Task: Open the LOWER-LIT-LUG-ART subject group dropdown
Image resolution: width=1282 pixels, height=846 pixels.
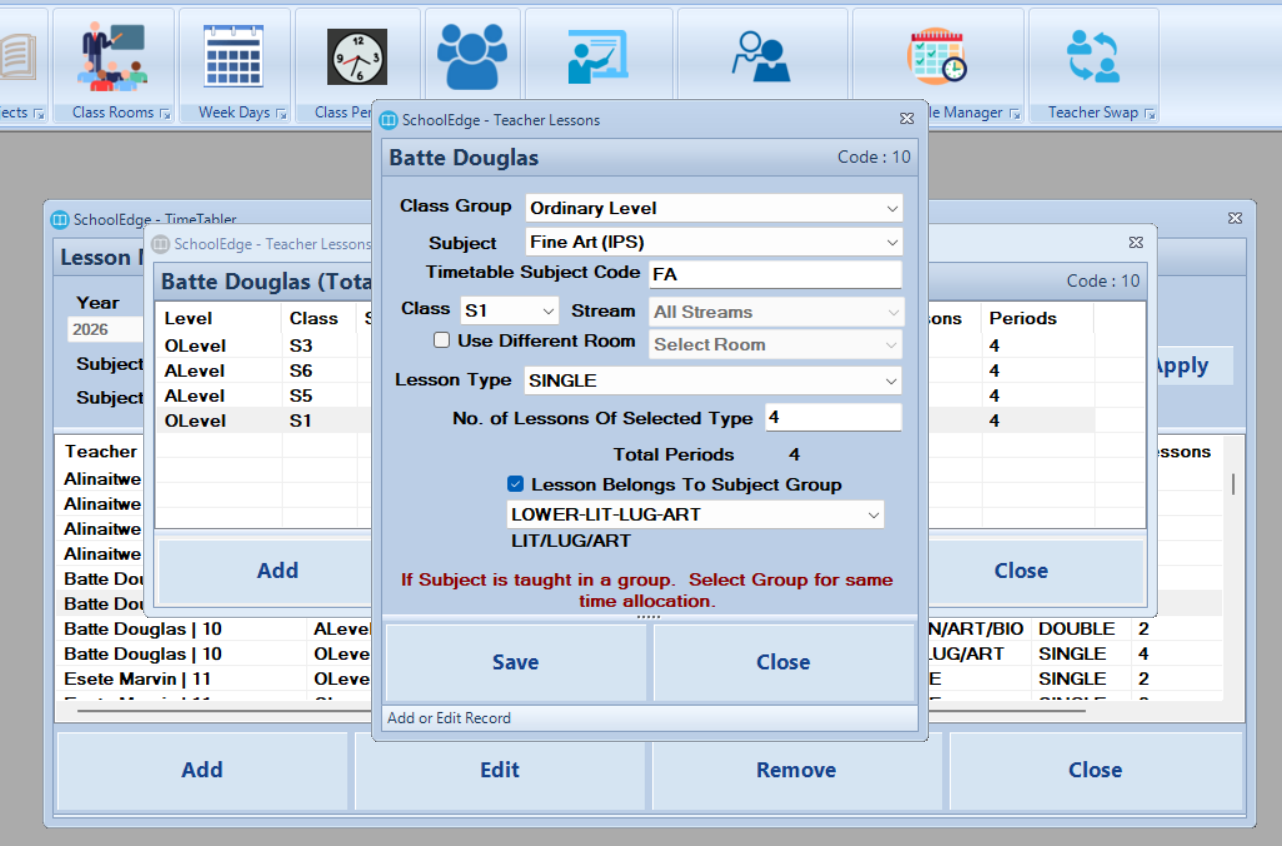Action: click(696, 515)
